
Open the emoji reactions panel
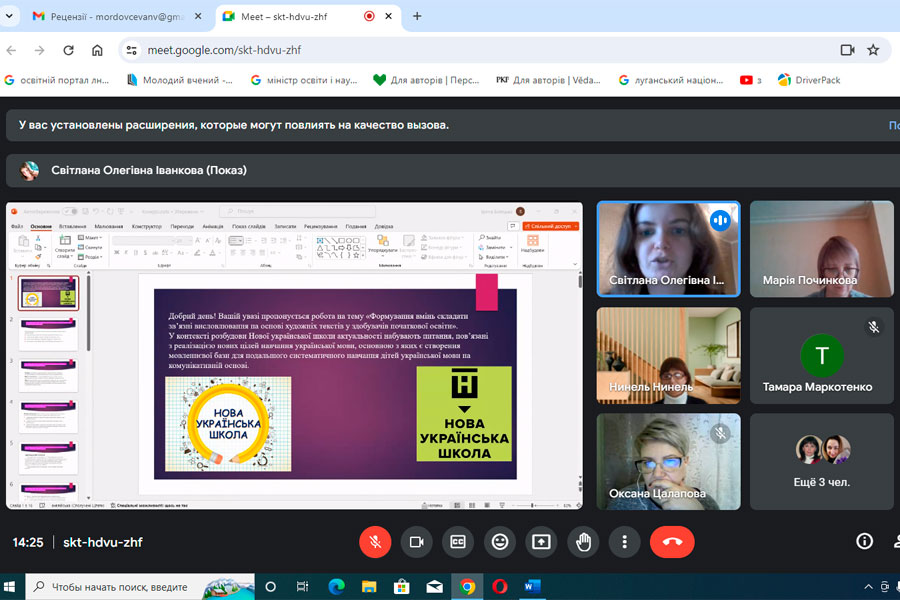pos(499,541)
